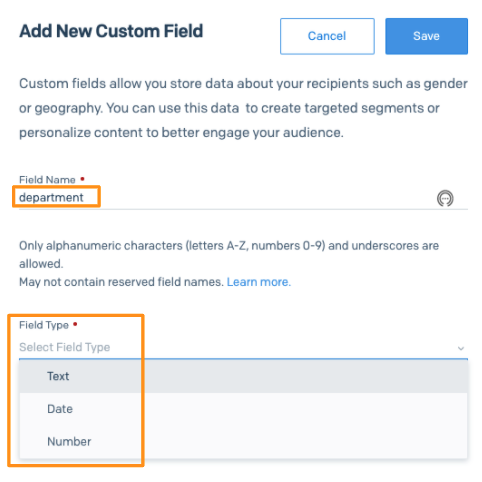This screenshot has height=482, width=482.
Task: Click the red required dot beside Field Name
Action: 82,179
